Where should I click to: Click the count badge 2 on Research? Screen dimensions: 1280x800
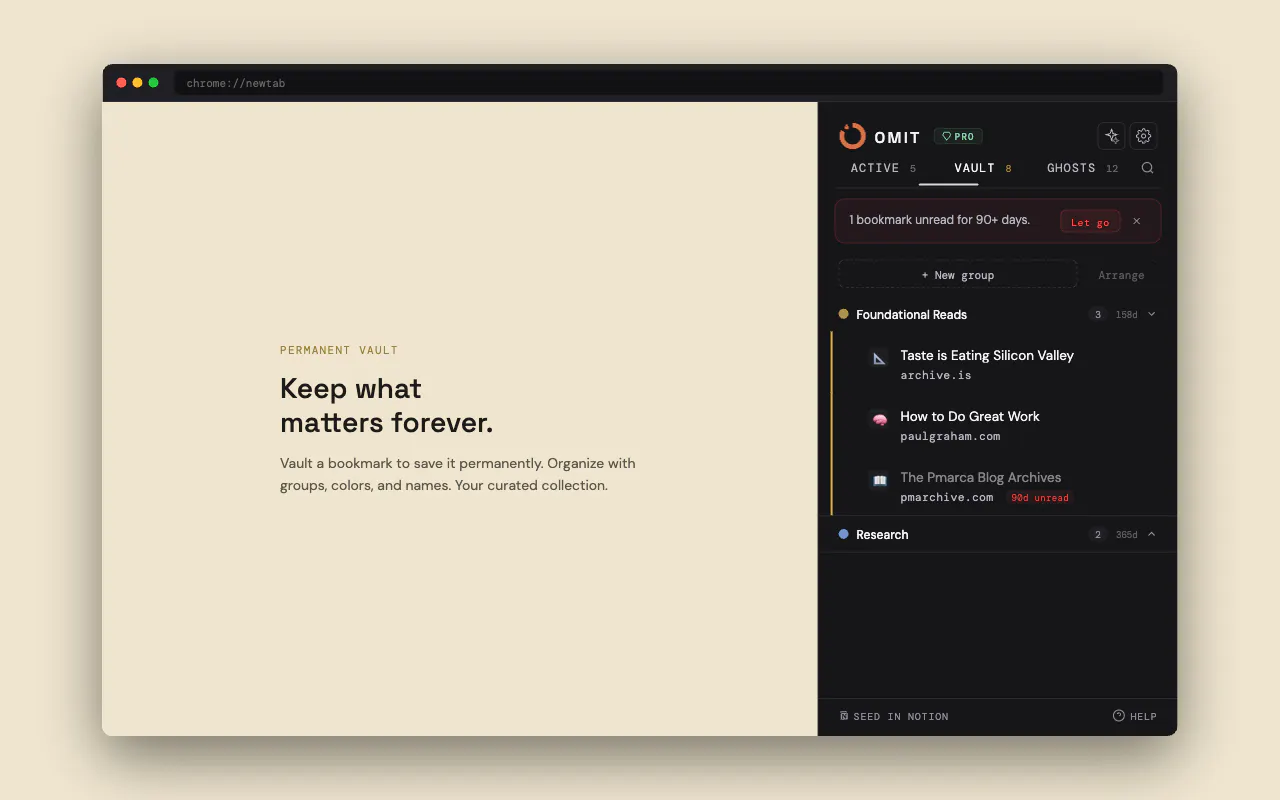click(1098, 535)
